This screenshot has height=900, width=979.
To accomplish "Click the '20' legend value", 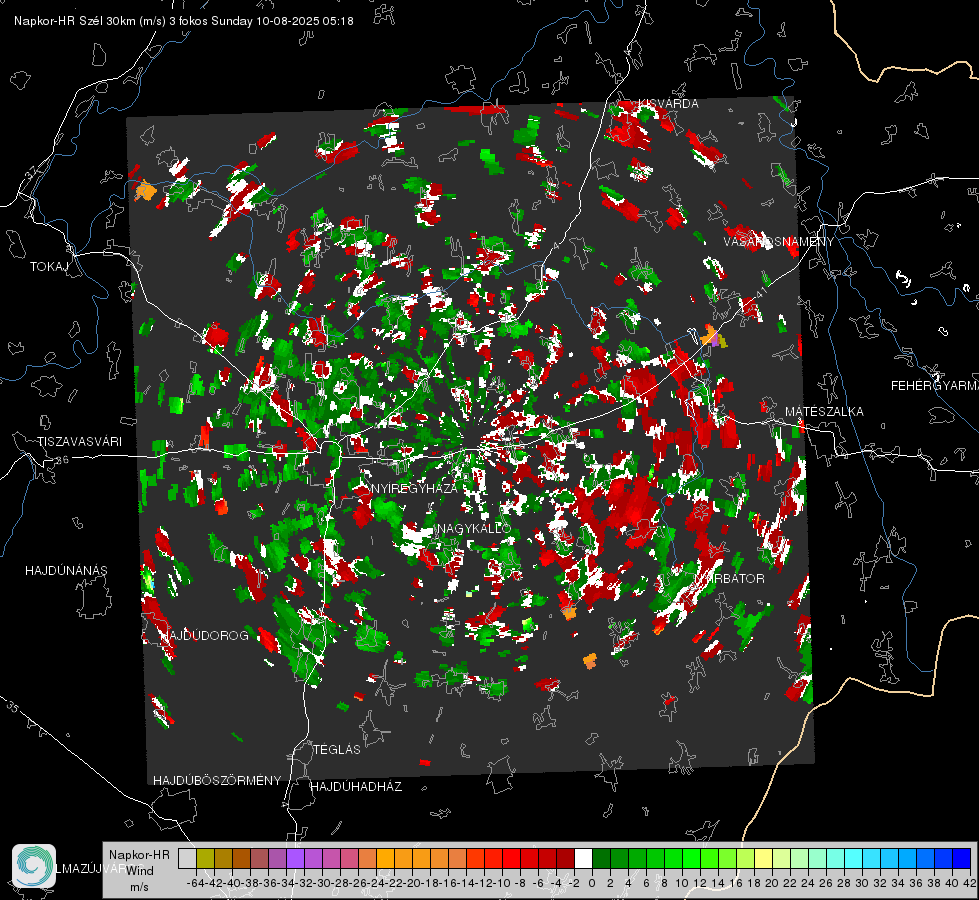I will click(772, 883).
